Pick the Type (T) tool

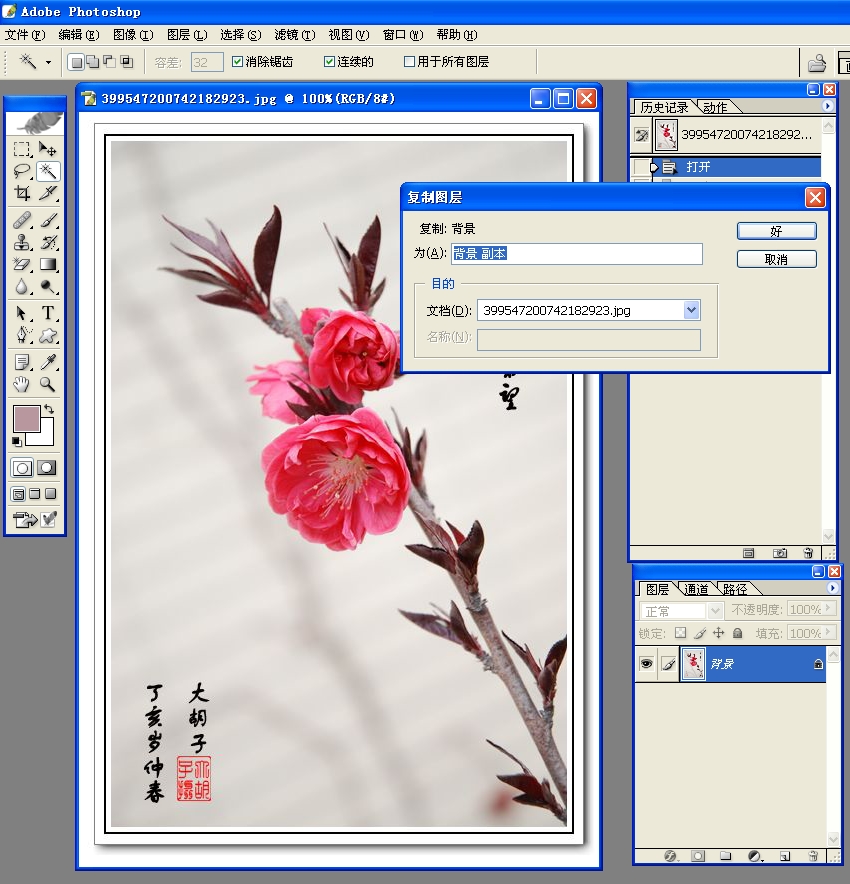(47, 314)
